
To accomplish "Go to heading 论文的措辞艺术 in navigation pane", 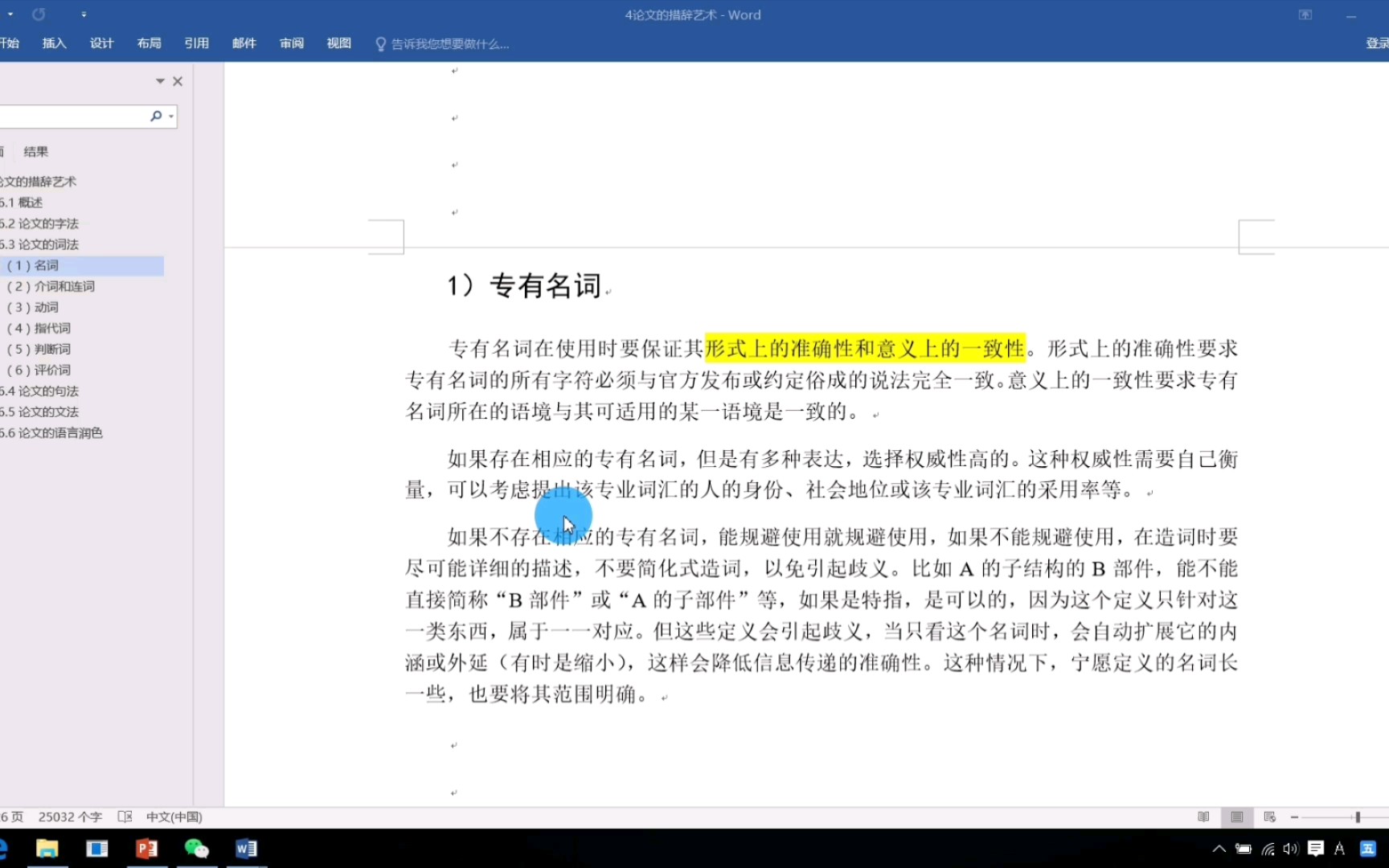I will [x=39, y=182].
